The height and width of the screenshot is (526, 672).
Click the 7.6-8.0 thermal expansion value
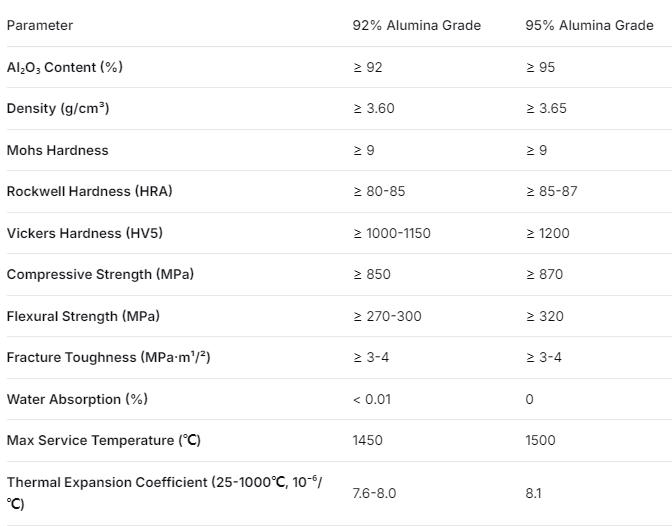(374, 493)
